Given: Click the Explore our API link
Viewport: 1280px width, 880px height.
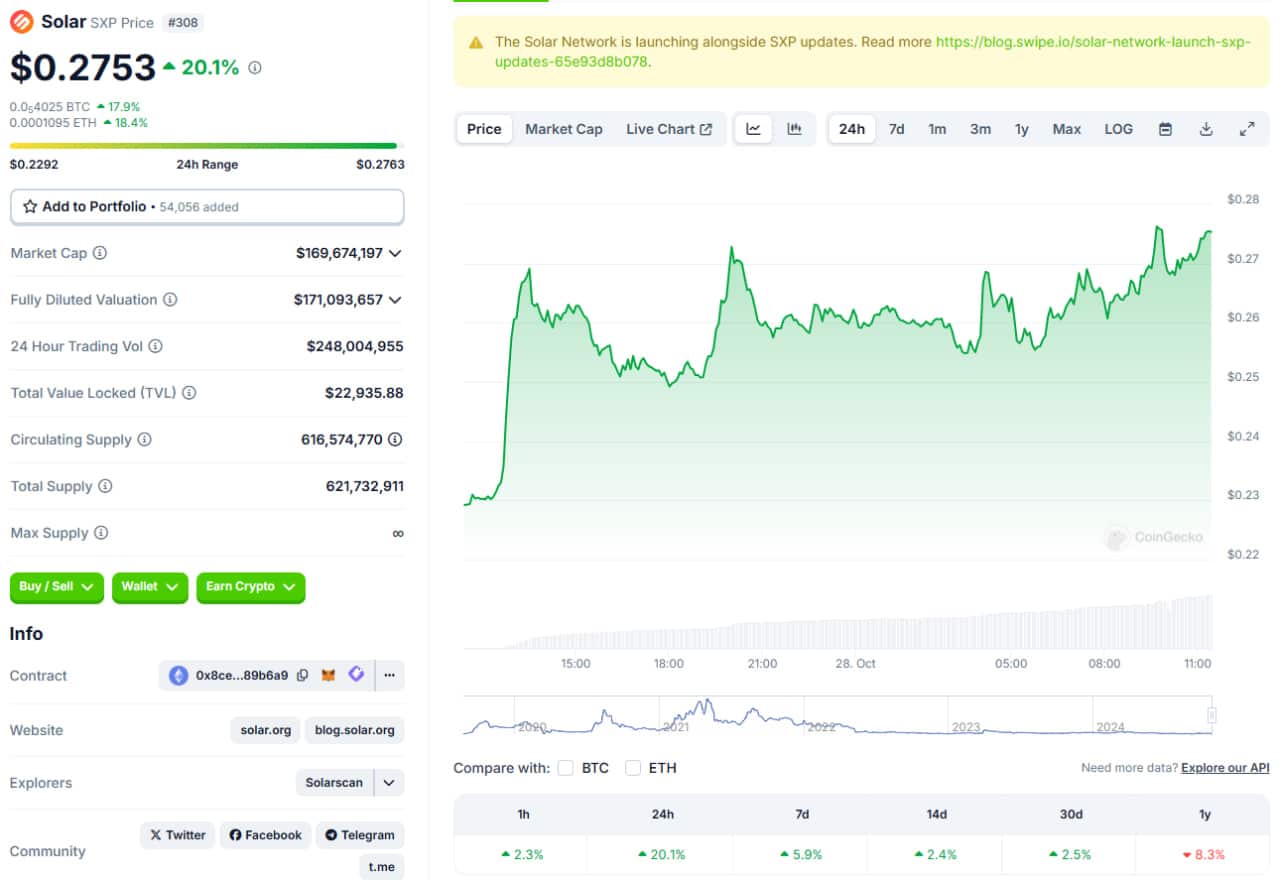Looking at the screenshot, I should (x=1225, y=768).
